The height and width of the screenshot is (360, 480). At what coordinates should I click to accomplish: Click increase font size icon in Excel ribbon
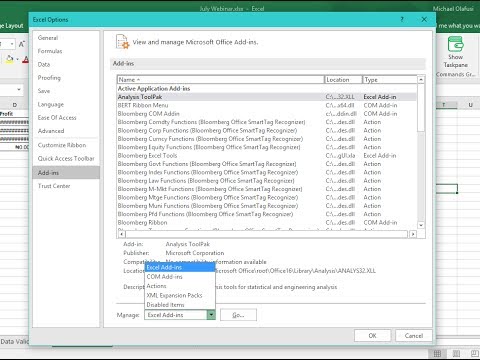tap(22, 44)
